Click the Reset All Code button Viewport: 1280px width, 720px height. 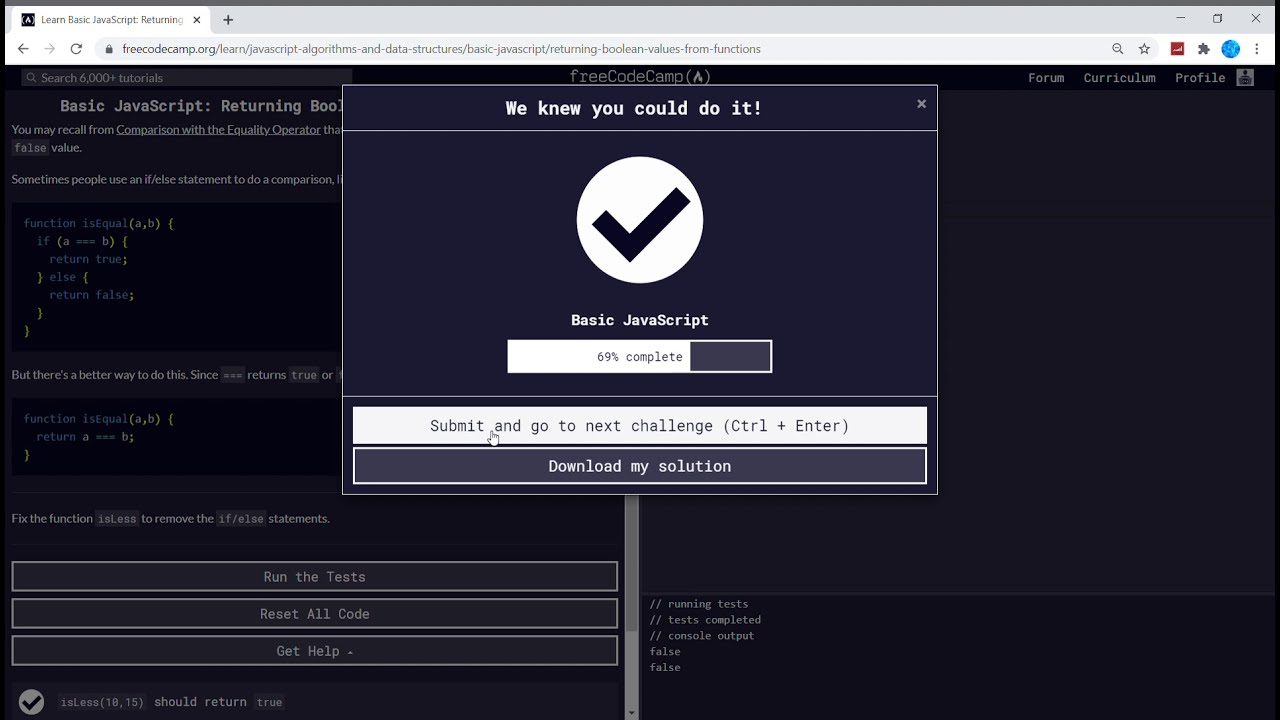click(x=315, y=614)
